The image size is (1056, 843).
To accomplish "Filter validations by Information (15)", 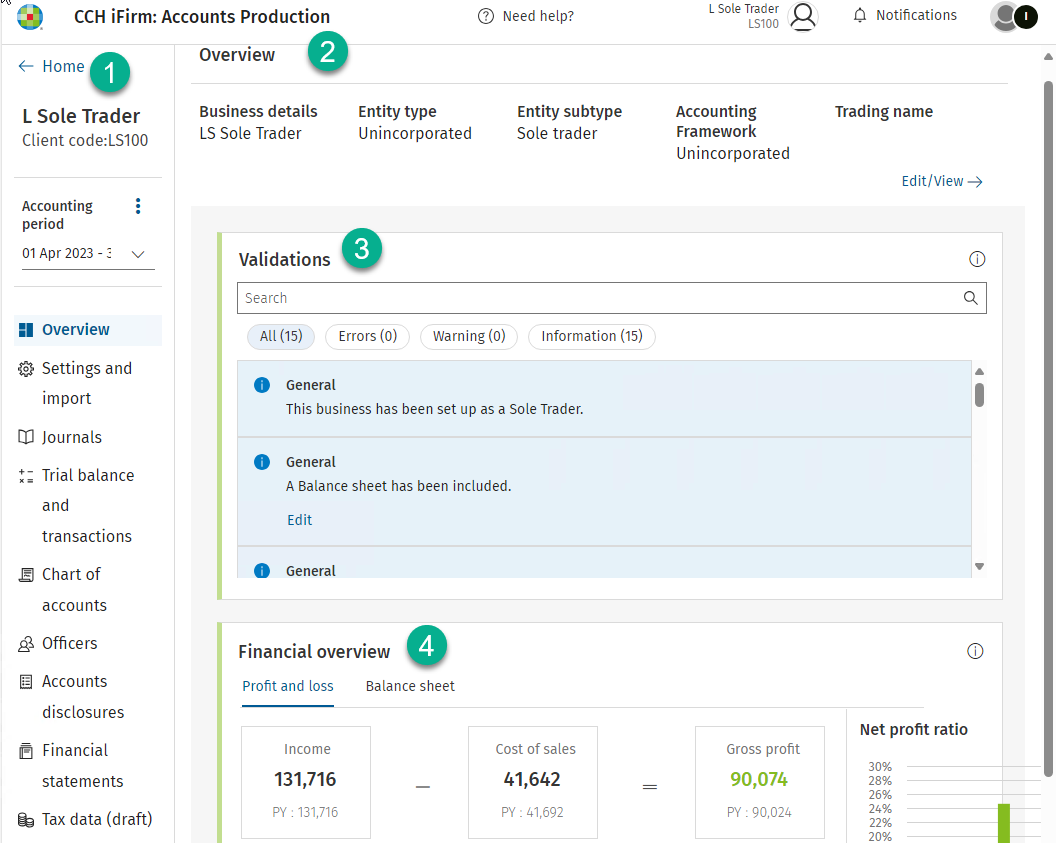I will click(591, 336).
